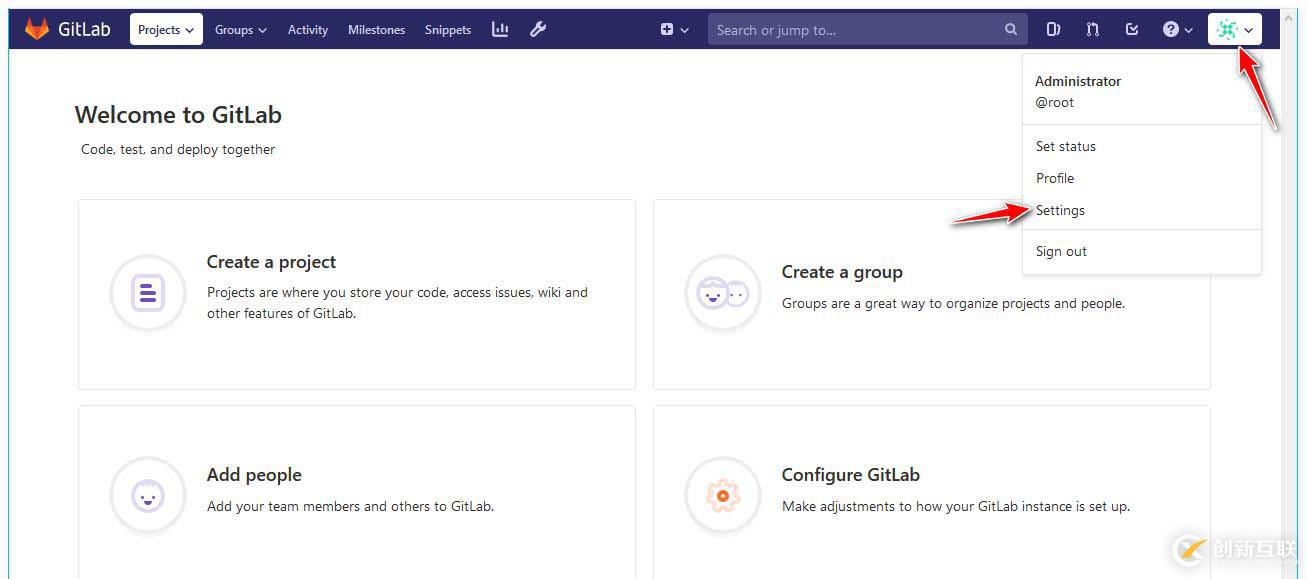Open the Projects dropdown menu
Screen dimensions: 1307x579
(x=166, y=30)
